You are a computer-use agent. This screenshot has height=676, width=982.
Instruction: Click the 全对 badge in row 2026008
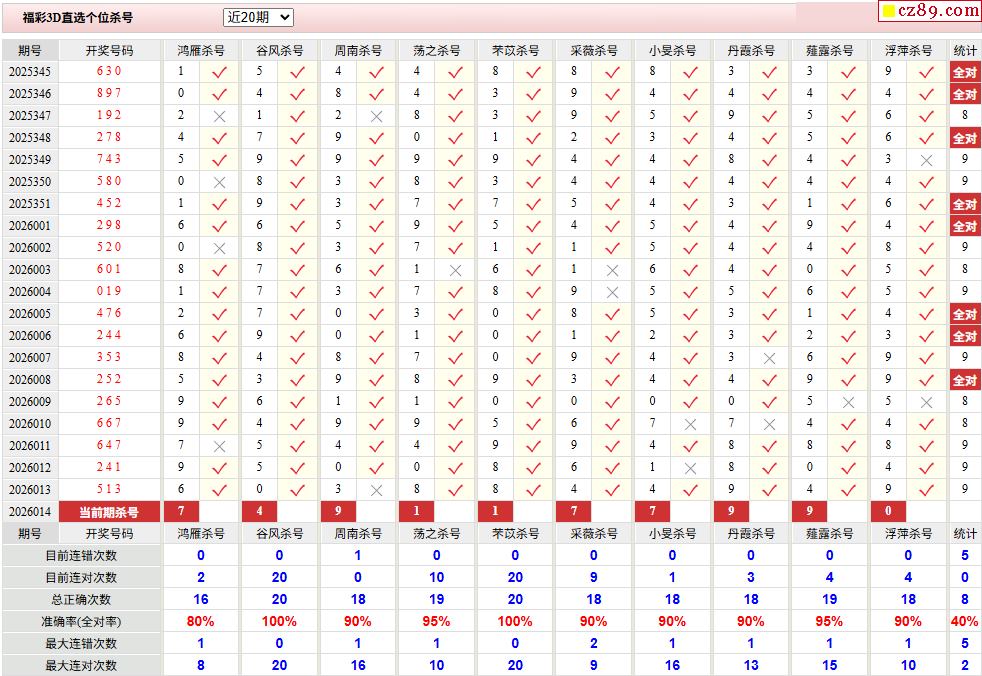tap(964, 380)
